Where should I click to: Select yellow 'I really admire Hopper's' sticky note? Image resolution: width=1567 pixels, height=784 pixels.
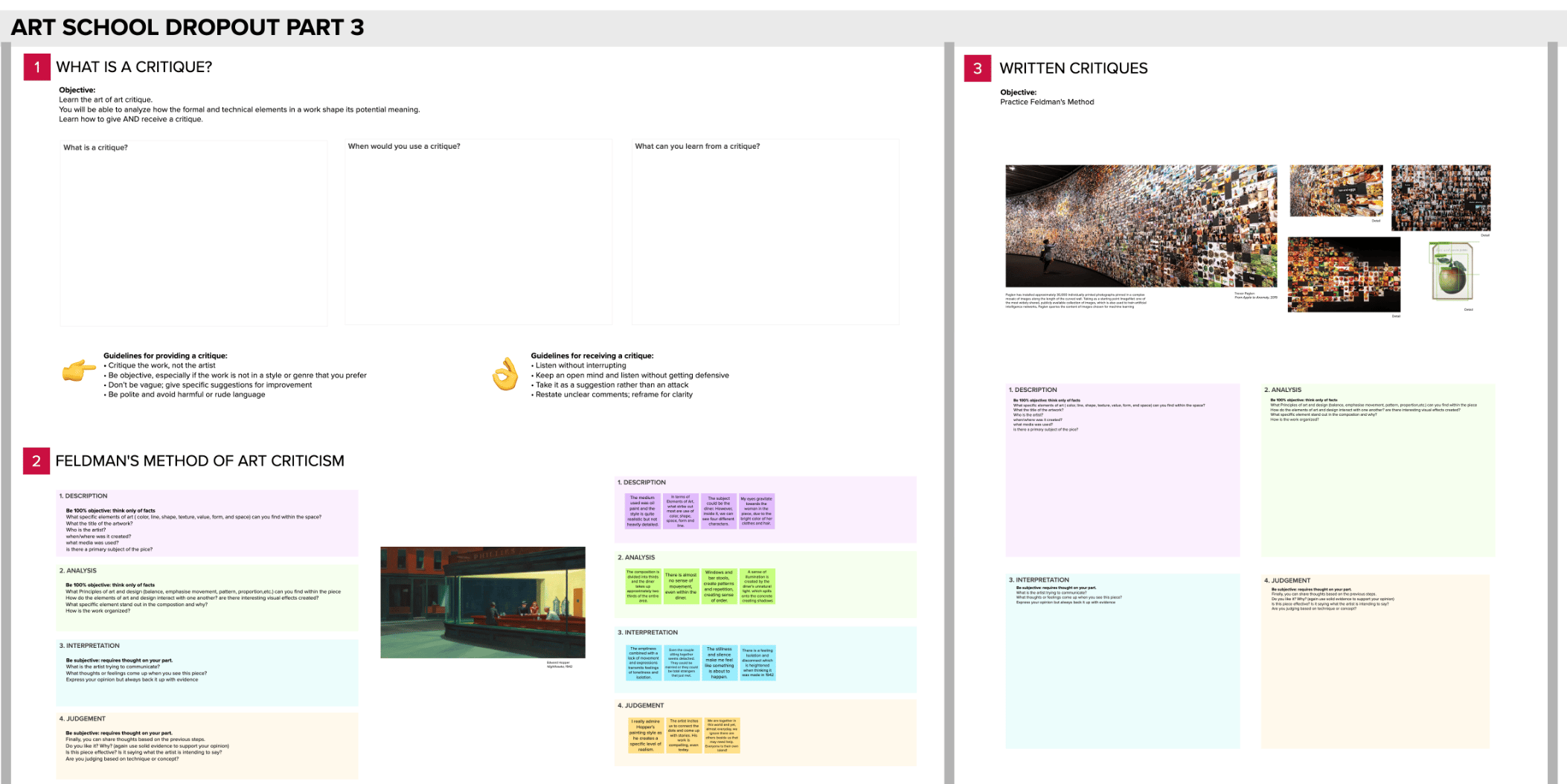tap(645, 736)
